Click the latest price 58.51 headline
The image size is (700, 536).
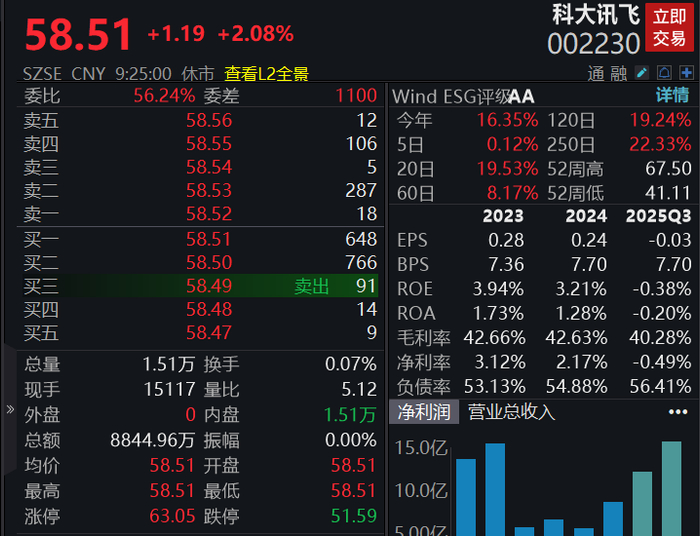point(78,34)
